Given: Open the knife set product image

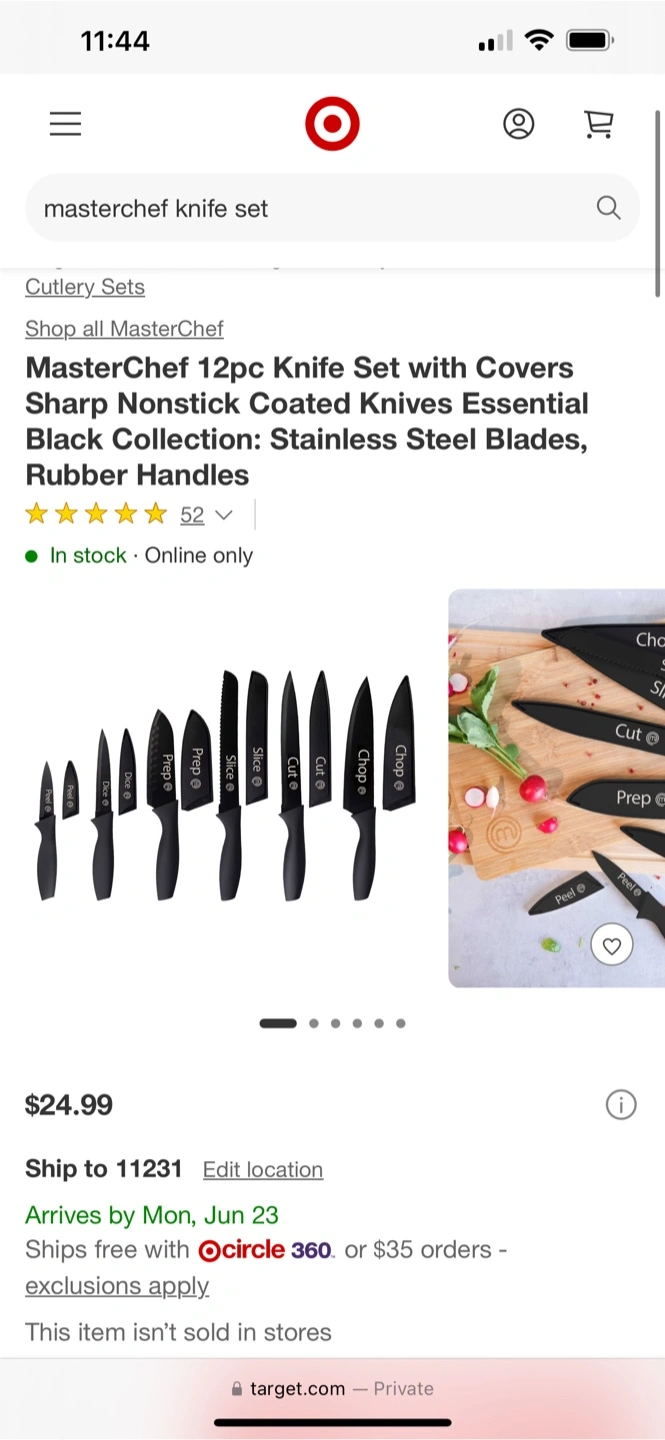Looking at the screenshot, I should (x=226, y=788).
